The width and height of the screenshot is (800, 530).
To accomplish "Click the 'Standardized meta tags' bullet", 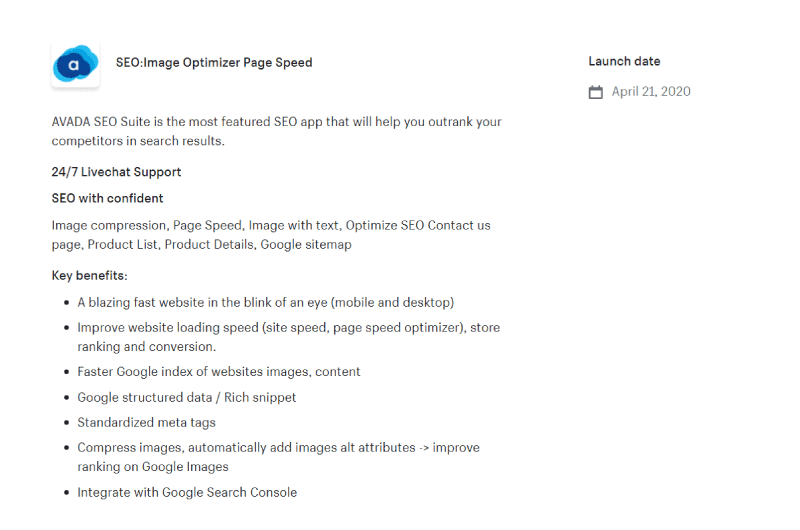I will coord(146,422).
